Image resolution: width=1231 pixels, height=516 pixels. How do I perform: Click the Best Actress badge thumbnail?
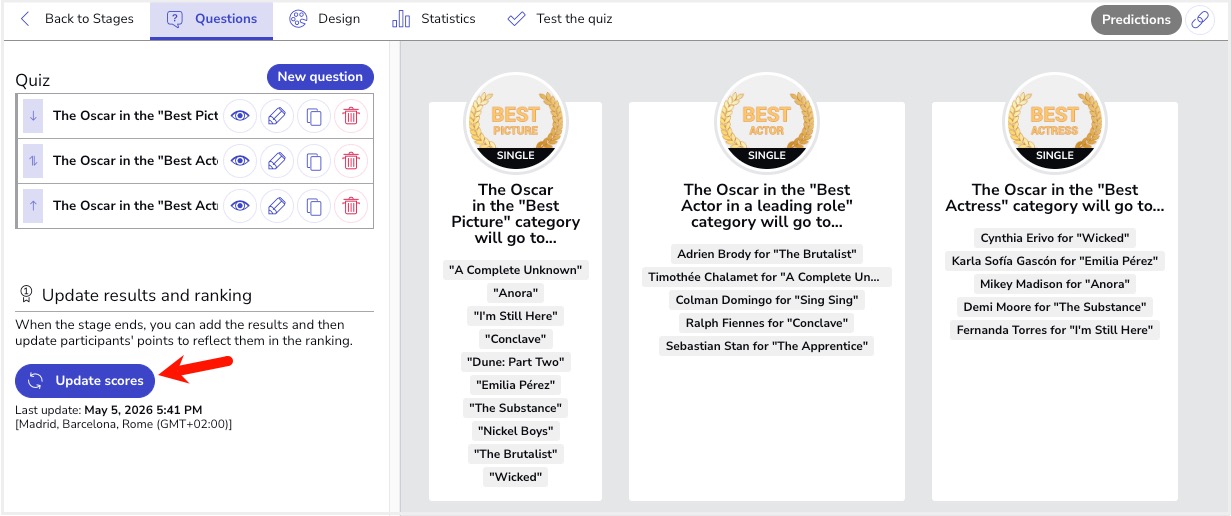tap(1055, 123)
